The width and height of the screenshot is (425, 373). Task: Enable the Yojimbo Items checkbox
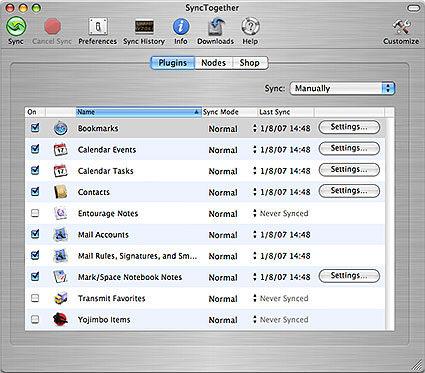click(x=35, y=319)
